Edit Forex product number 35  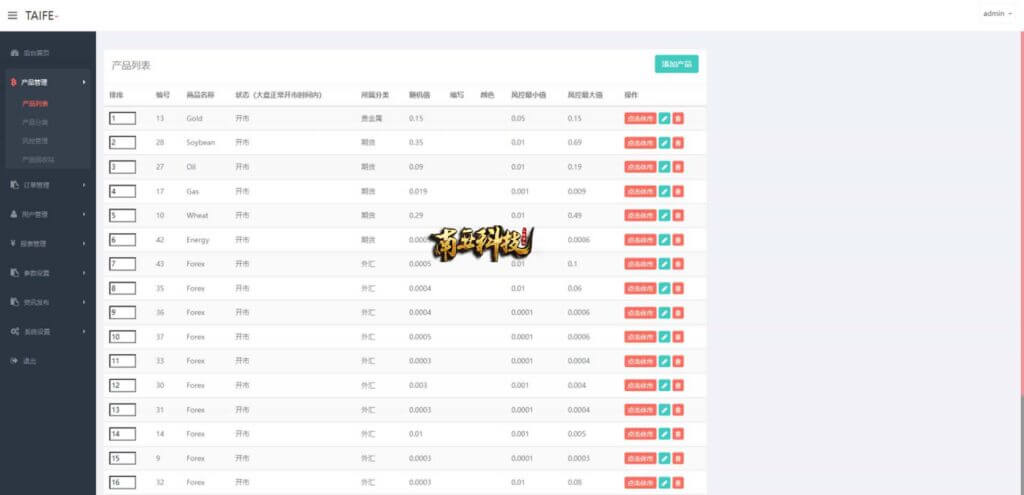pos(664,288)
